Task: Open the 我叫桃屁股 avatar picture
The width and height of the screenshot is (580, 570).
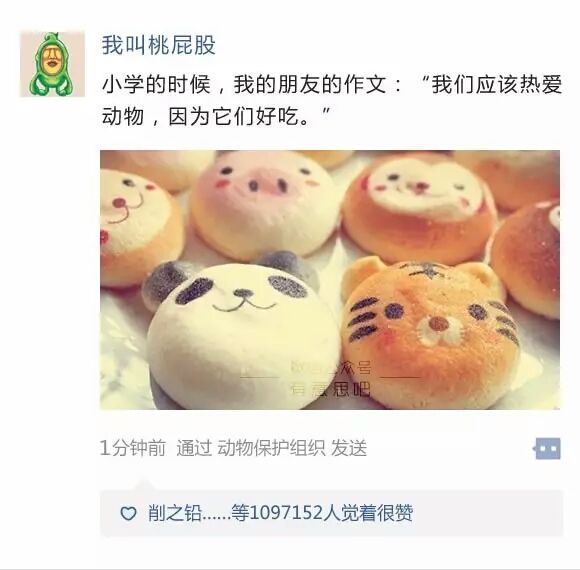Action: [x=52, y=64]
